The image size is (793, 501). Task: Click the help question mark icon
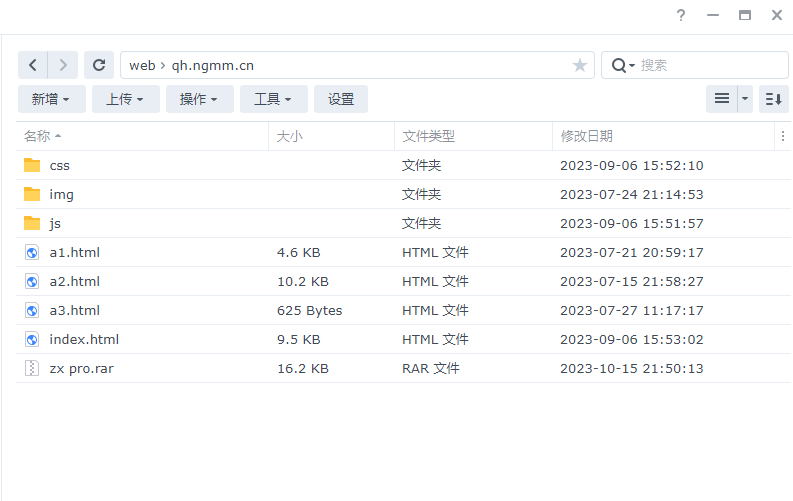pyautogui.click(x=681, y=15)
